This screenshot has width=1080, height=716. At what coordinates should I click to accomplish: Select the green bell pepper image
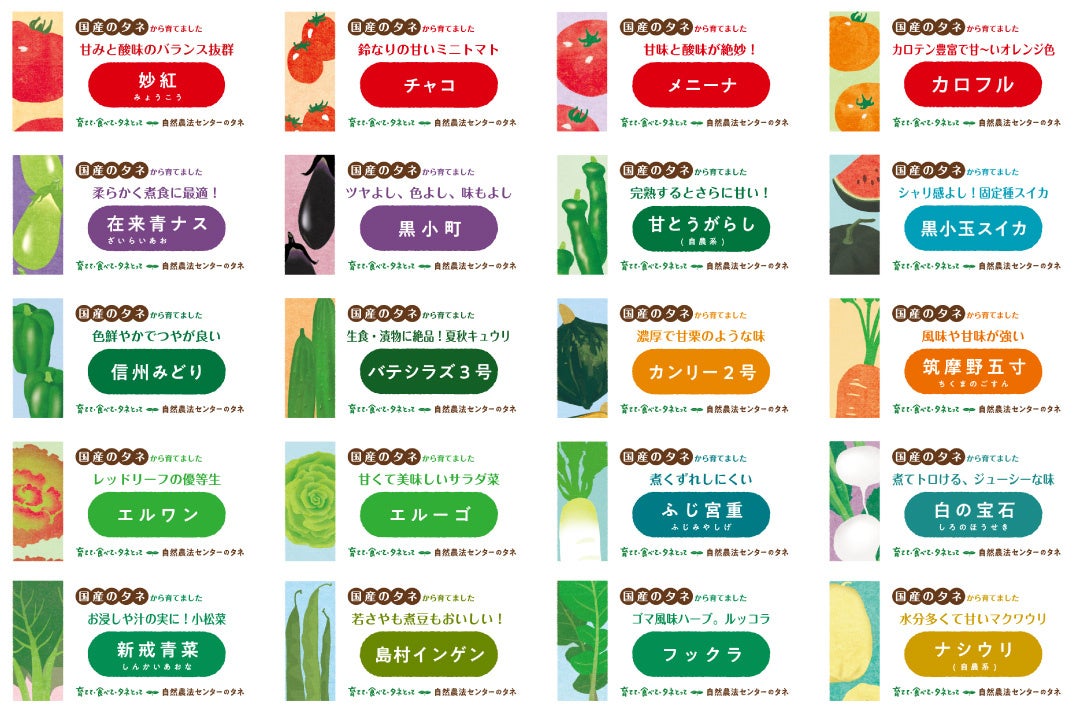[x=38, y=358]
